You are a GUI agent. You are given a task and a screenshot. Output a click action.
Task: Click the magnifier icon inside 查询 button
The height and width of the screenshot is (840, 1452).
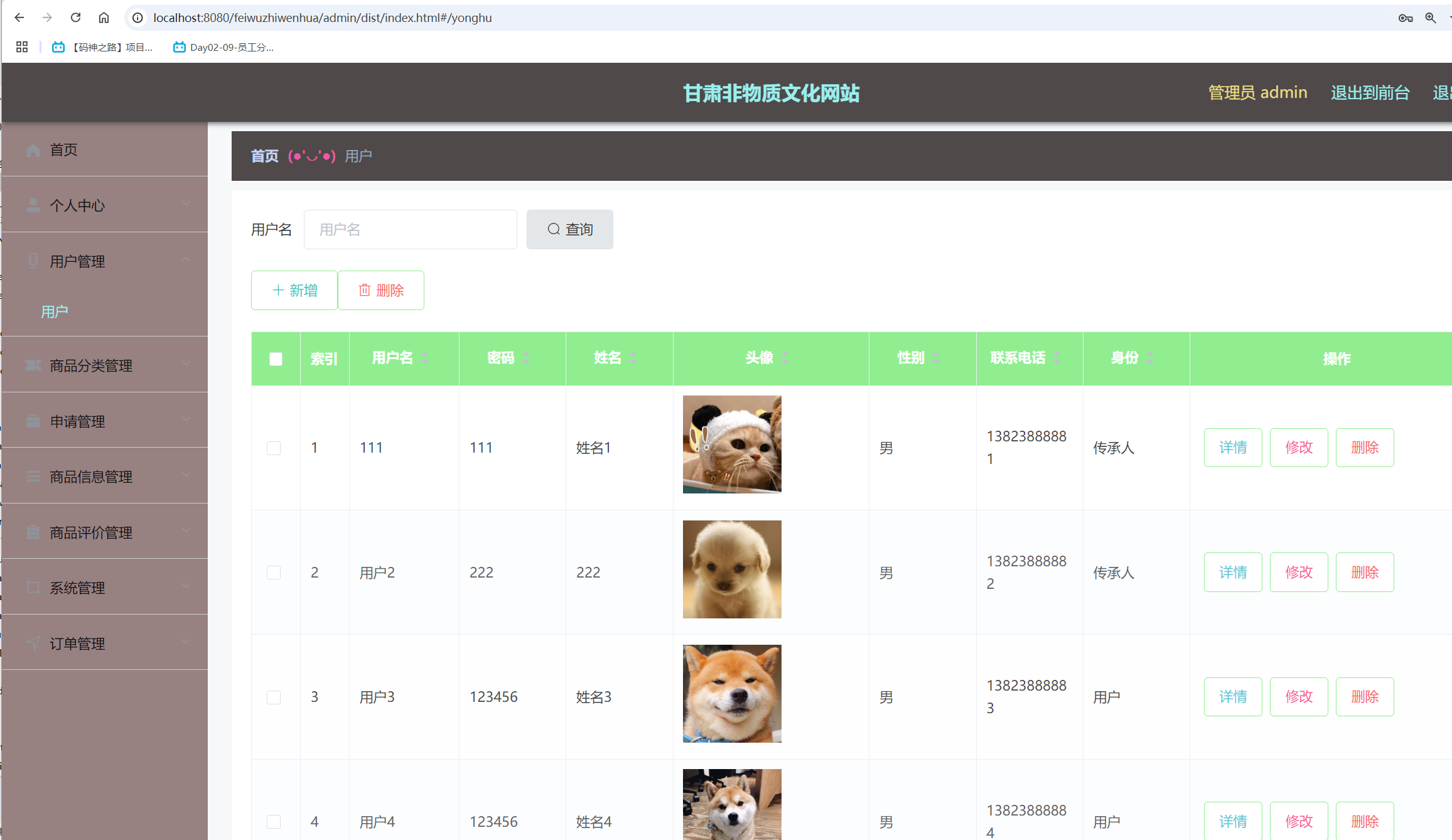pos(553,229)
